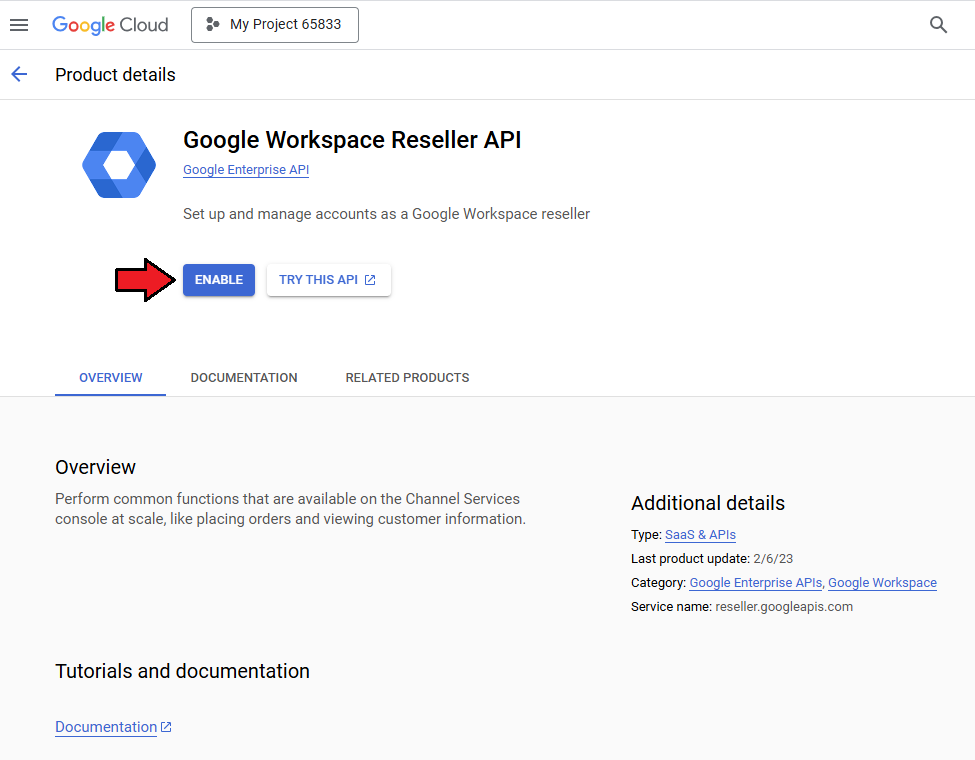975x760 pixels.
Task: Click the Google Workspace hexagon logo
Action: 119,165
